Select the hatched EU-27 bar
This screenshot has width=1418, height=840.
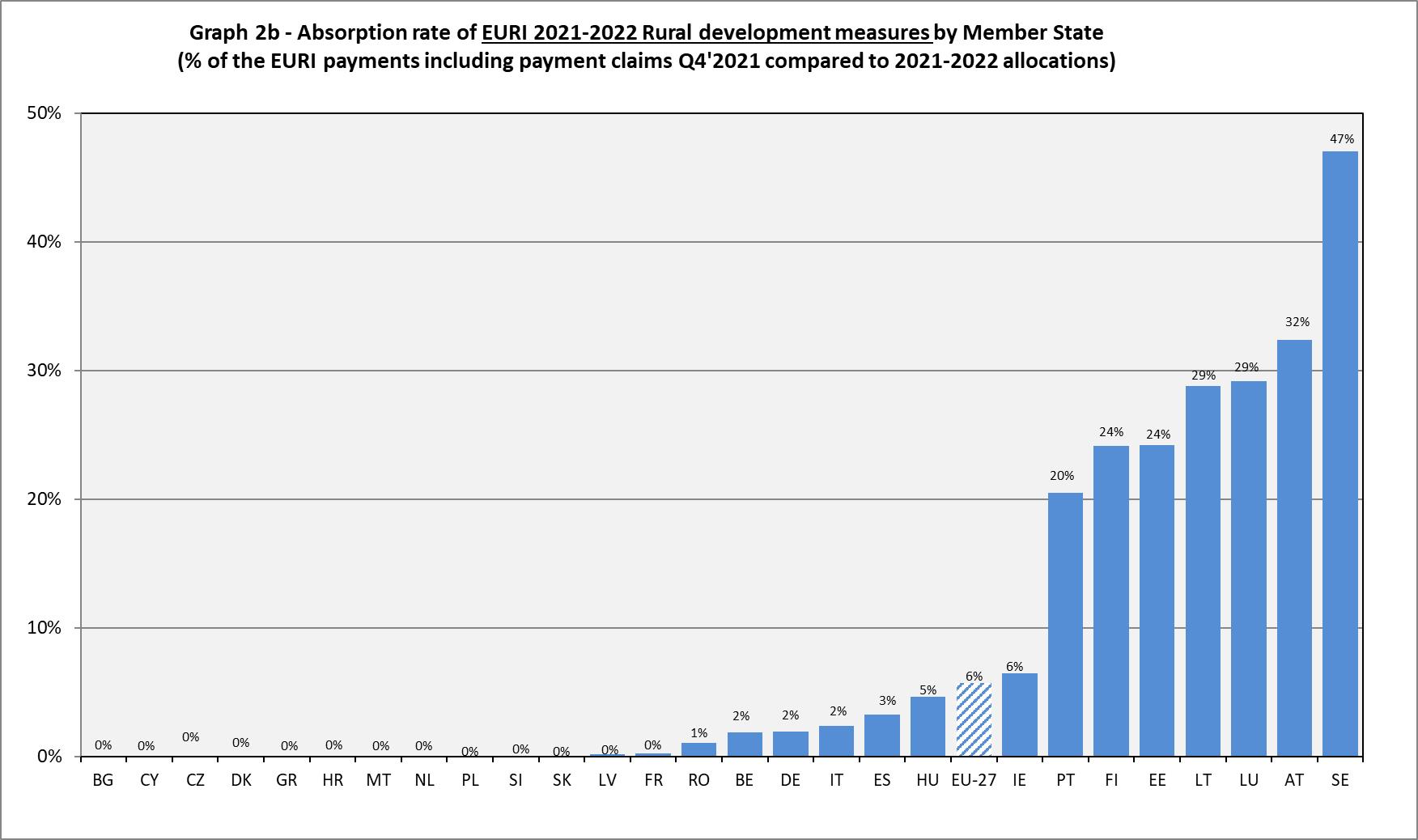point(974,720)
